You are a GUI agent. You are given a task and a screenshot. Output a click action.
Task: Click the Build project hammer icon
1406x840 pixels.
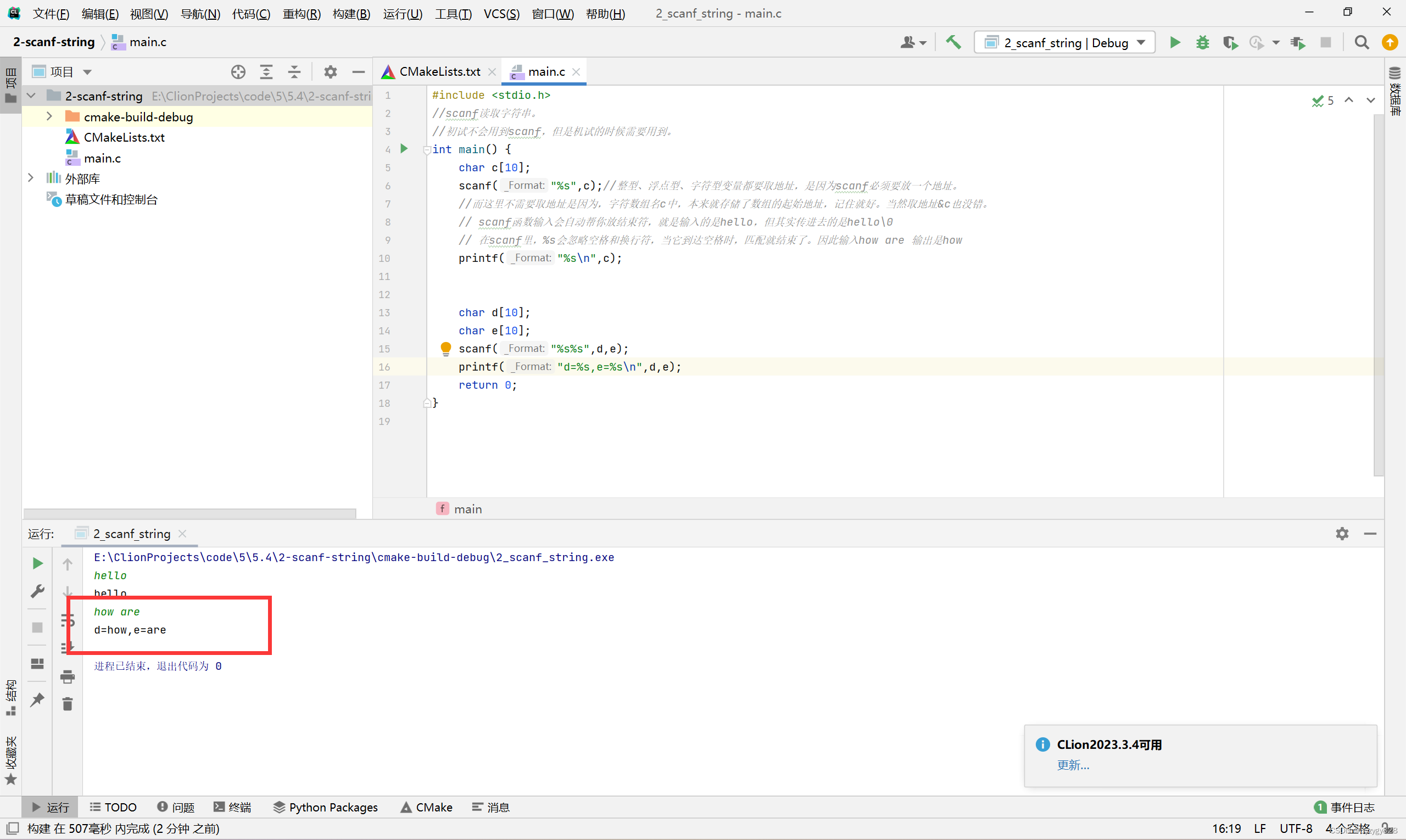(x=954, y=42)
